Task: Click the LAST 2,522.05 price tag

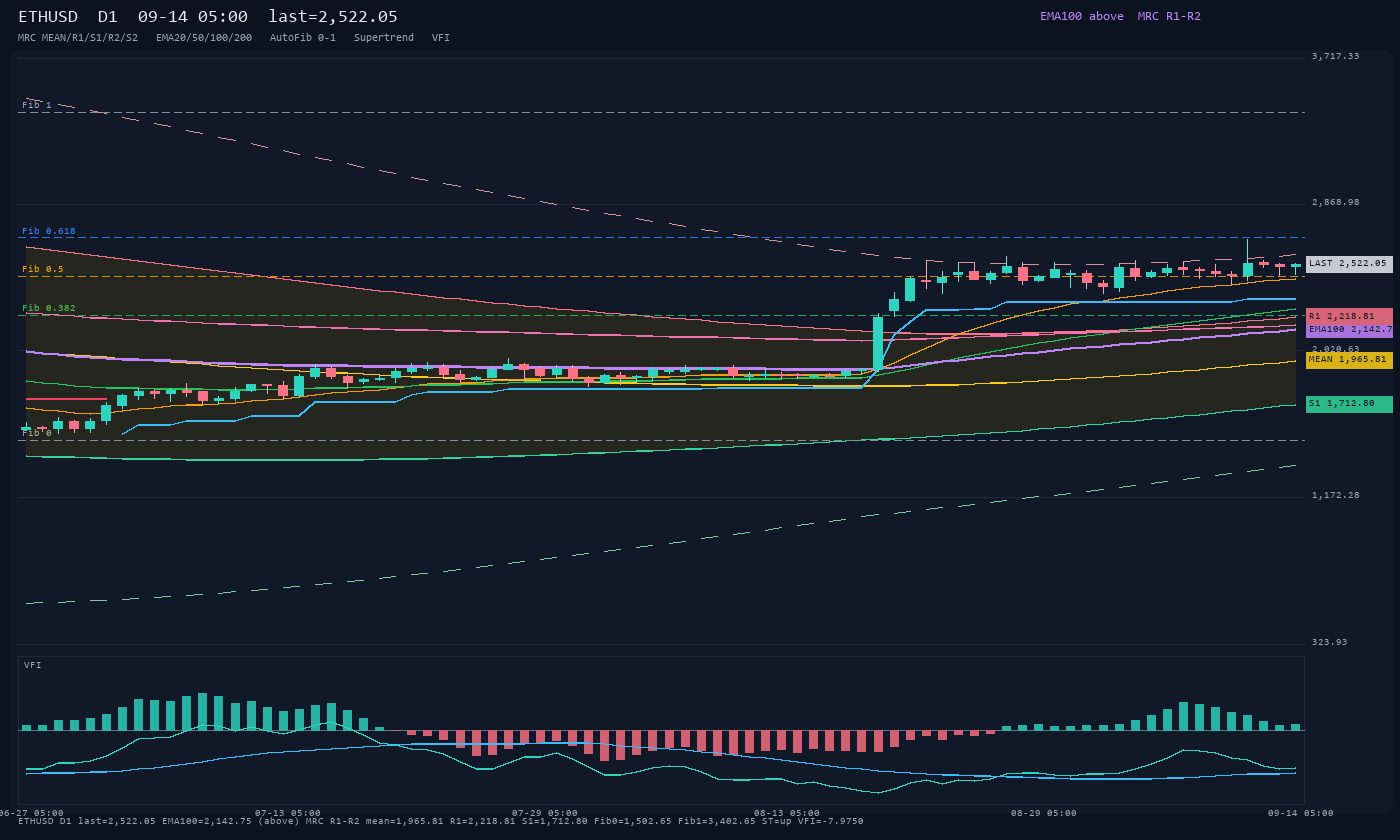Action: click(1349, 264)
